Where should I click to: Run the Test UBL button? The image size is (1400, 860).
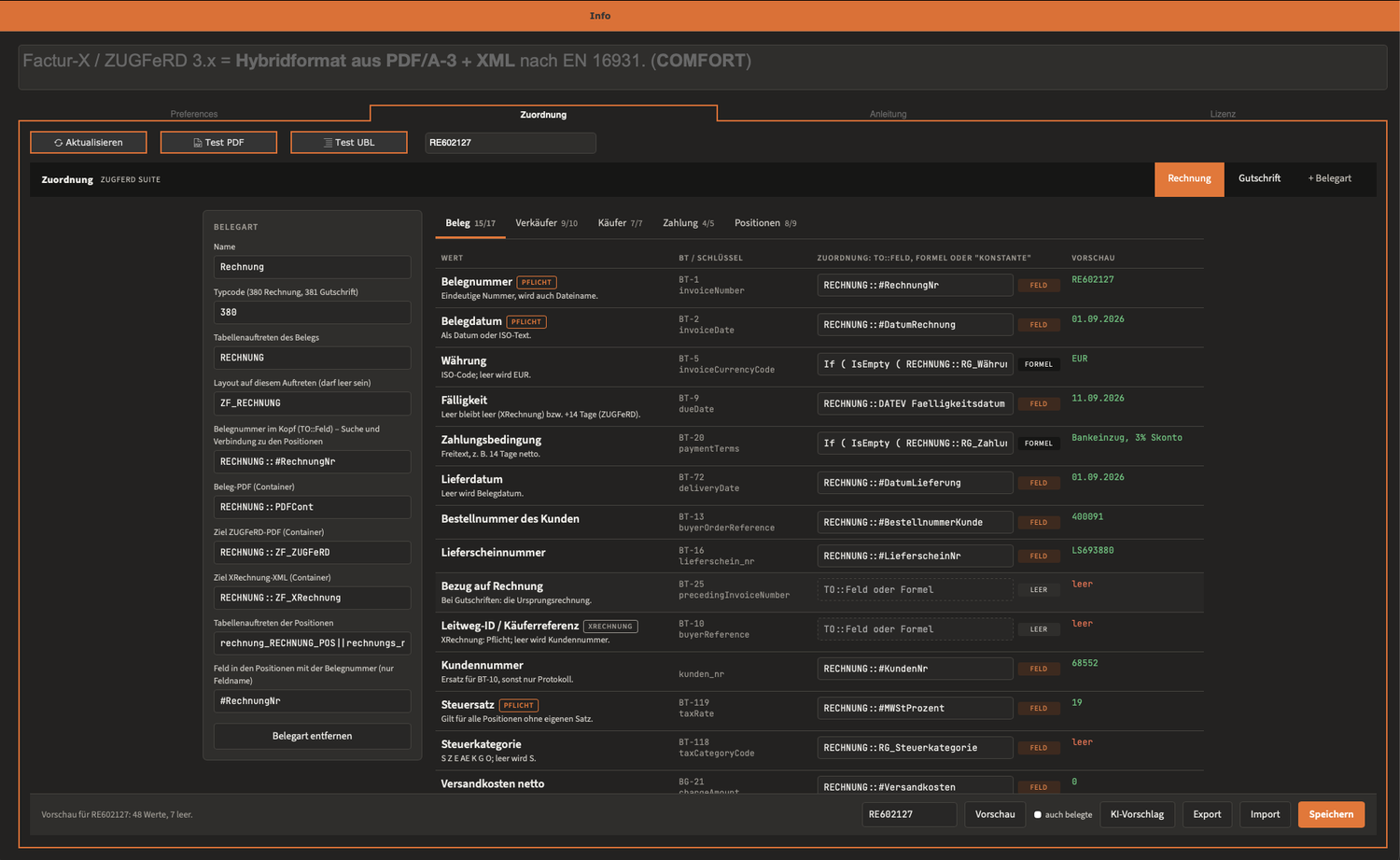tap(349, 142)
